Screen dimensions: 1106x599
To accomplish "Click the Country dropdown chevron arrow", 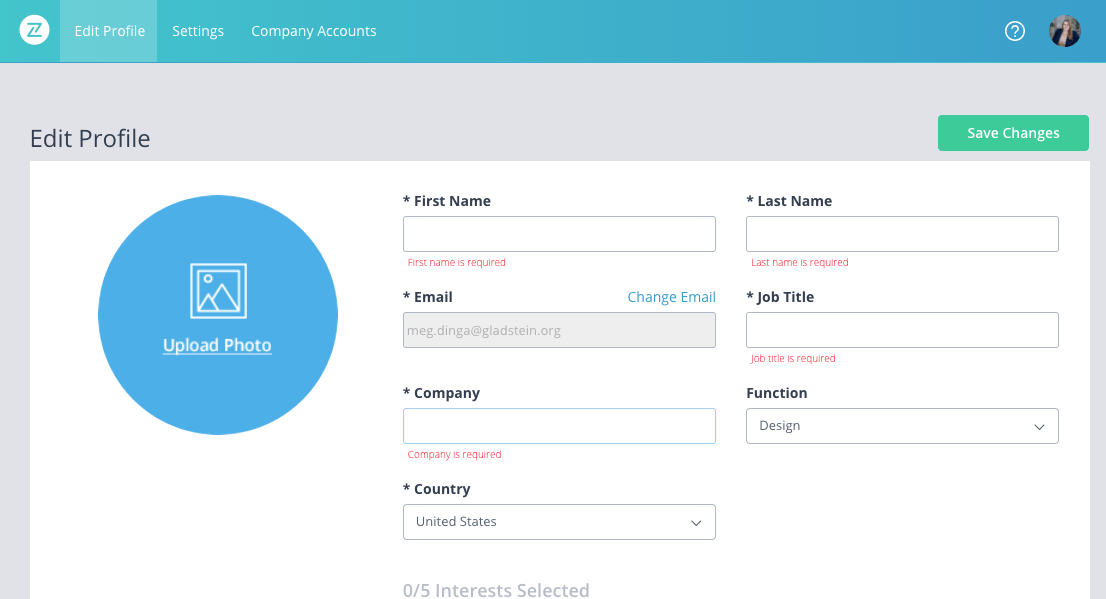I will [x=696, y=523].
